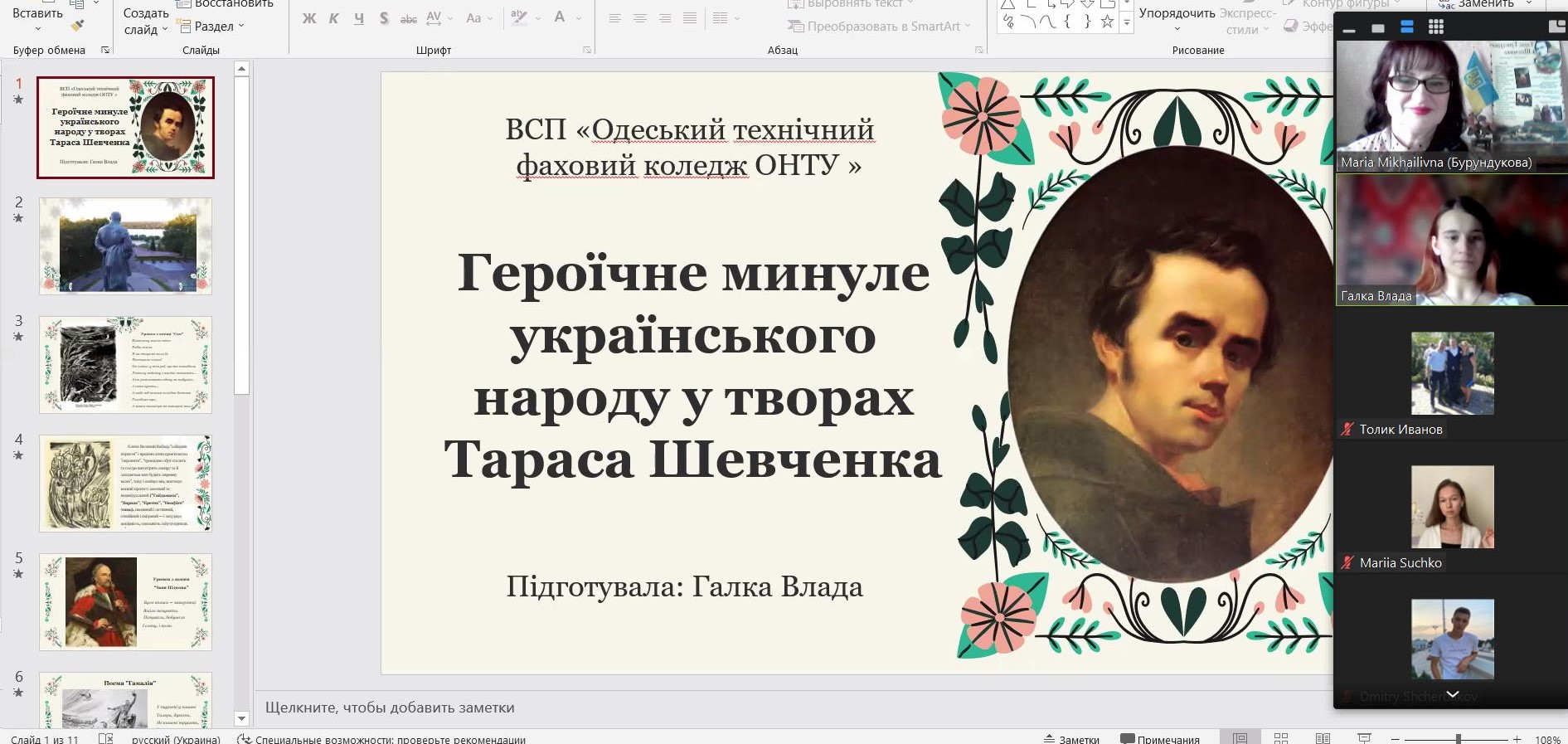Expand Упорядочить arrange dropdown
Screen dimensions: 1568x744
[x=1177, y=20]
